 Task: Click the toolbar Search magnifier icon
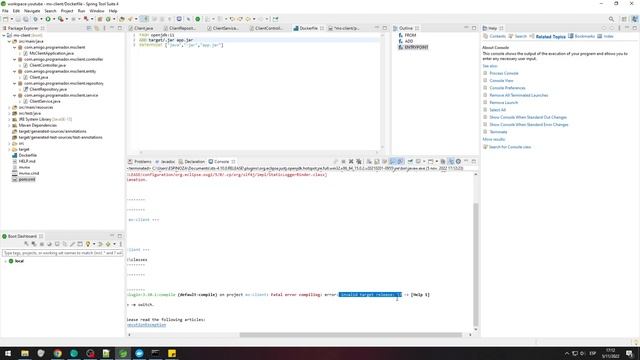point(611,19)
